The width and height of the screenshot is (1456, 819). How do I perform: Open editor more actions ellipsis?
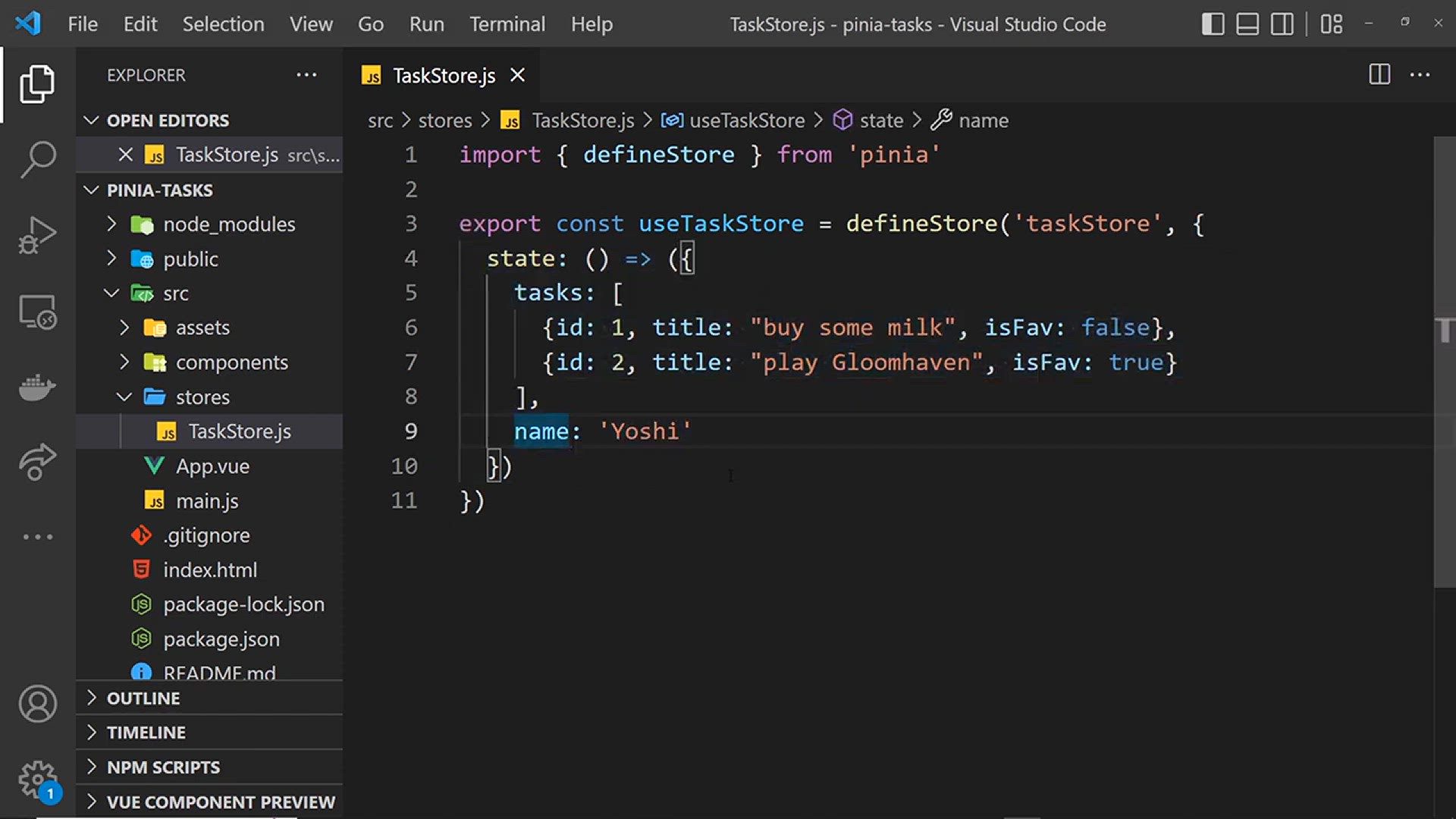point(1420,74)
